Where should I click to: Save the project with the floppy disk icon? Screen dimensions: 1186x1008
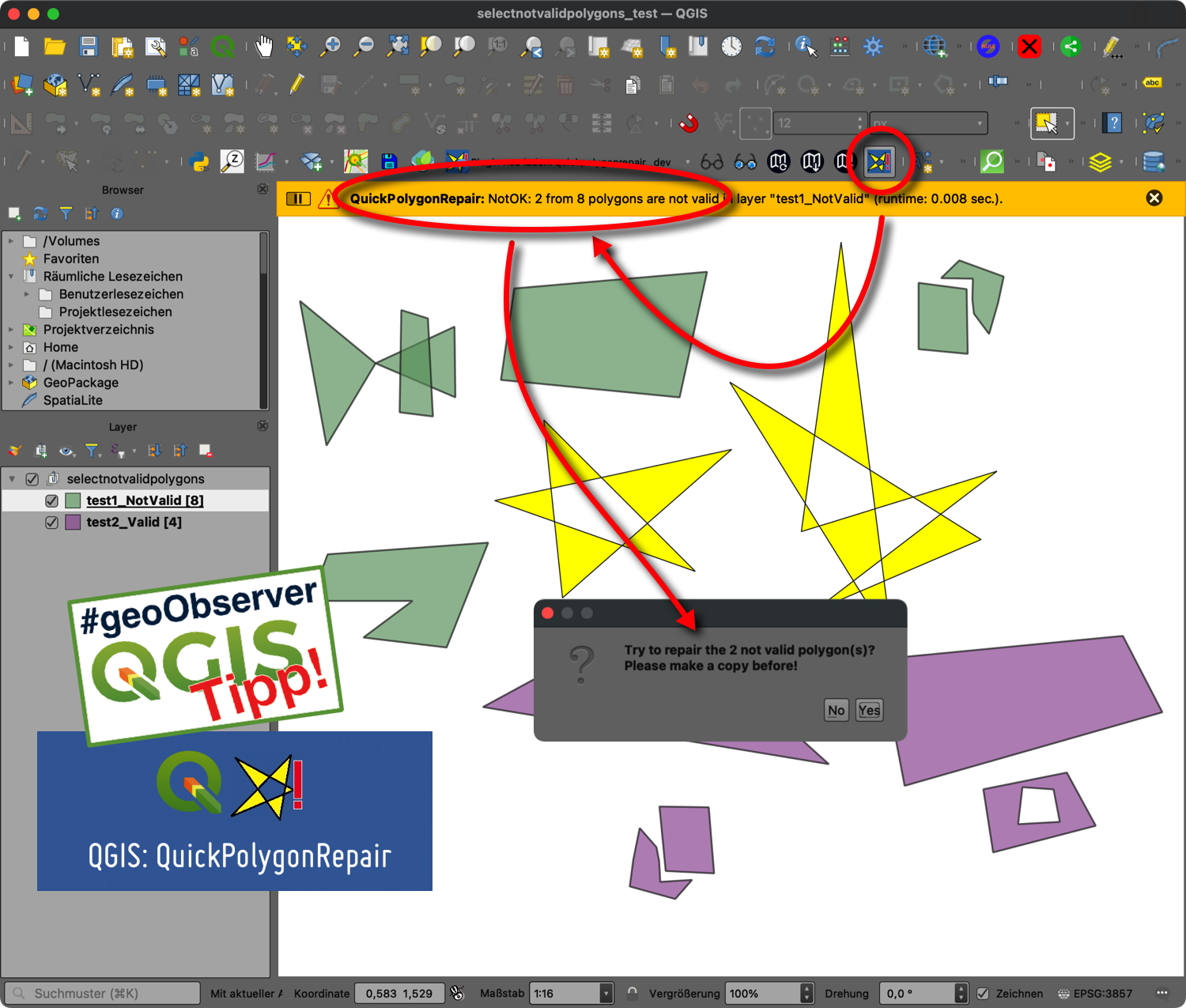click(89, 47)
